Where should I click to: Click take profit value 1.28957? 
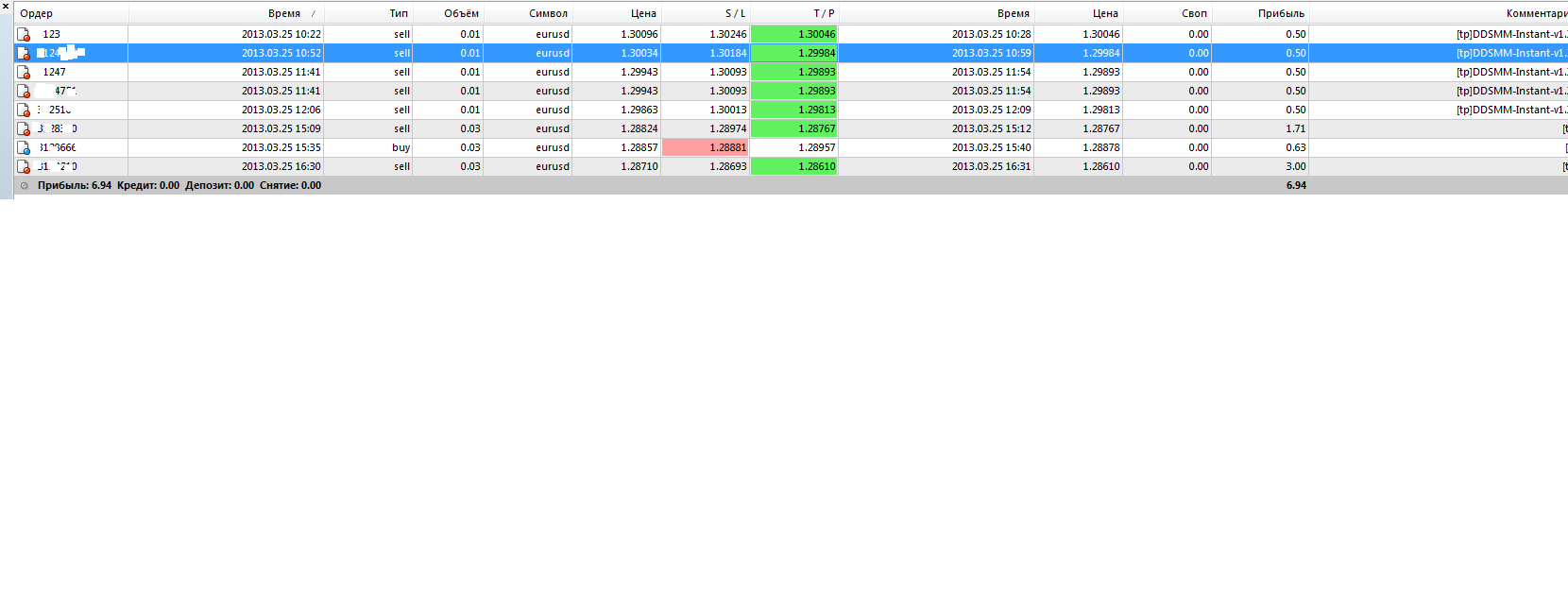click(817, 147)
